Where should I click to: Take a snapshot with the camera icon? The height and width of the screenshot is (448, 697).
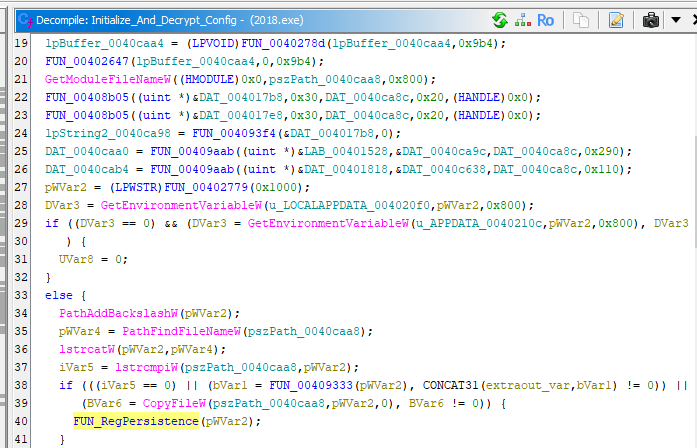pyautogui.click(x=651, y=20)
